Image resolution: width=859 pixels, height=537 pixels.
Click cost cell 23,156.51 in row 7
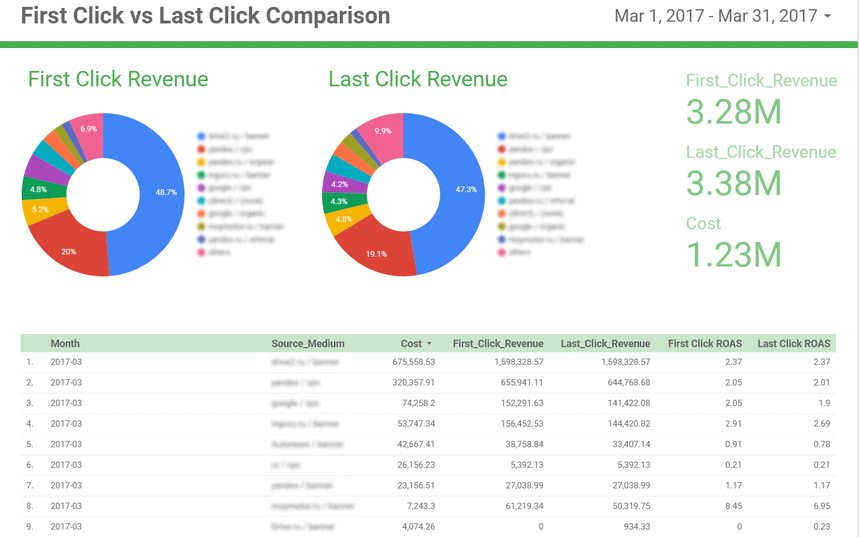[x=416, y=485]
